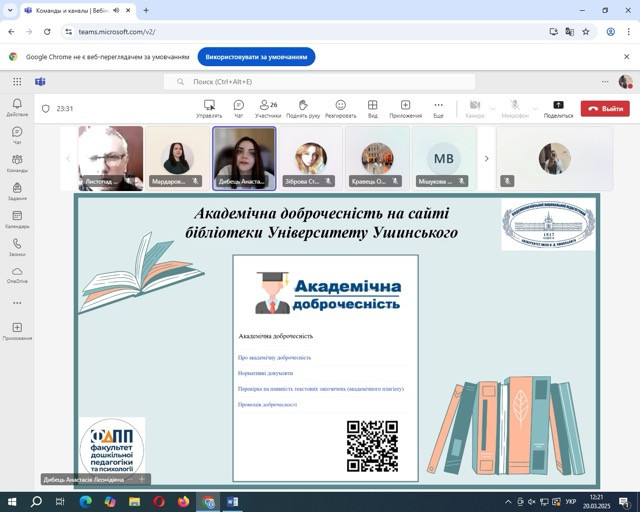Image resolution: width=640 pixels, height=512 pixels.
Task: Switch to Команды tab in sidebar
Action: 17,163
